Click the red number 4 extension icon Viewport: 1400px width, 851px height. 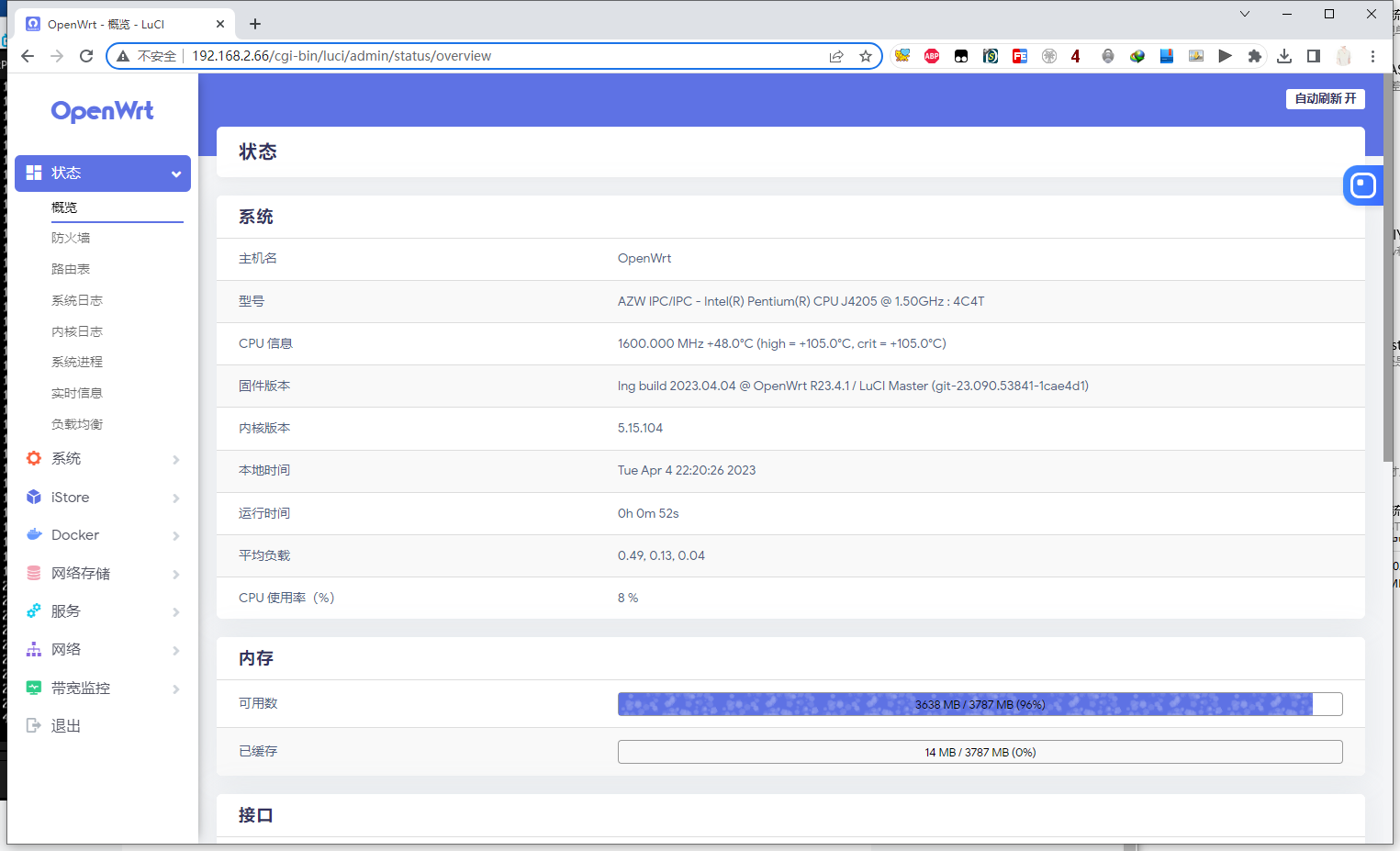1075,56
